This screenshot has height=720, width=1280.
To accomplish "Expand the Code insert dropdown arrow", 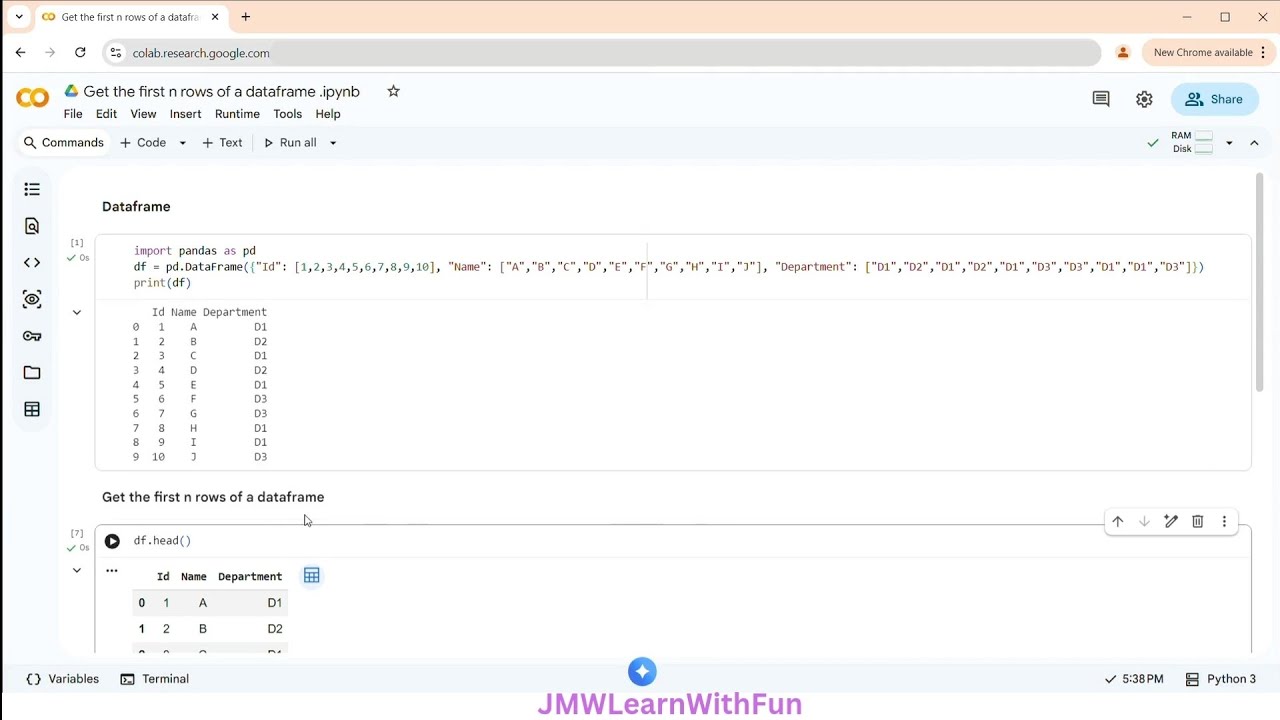I will click(182, 143).
